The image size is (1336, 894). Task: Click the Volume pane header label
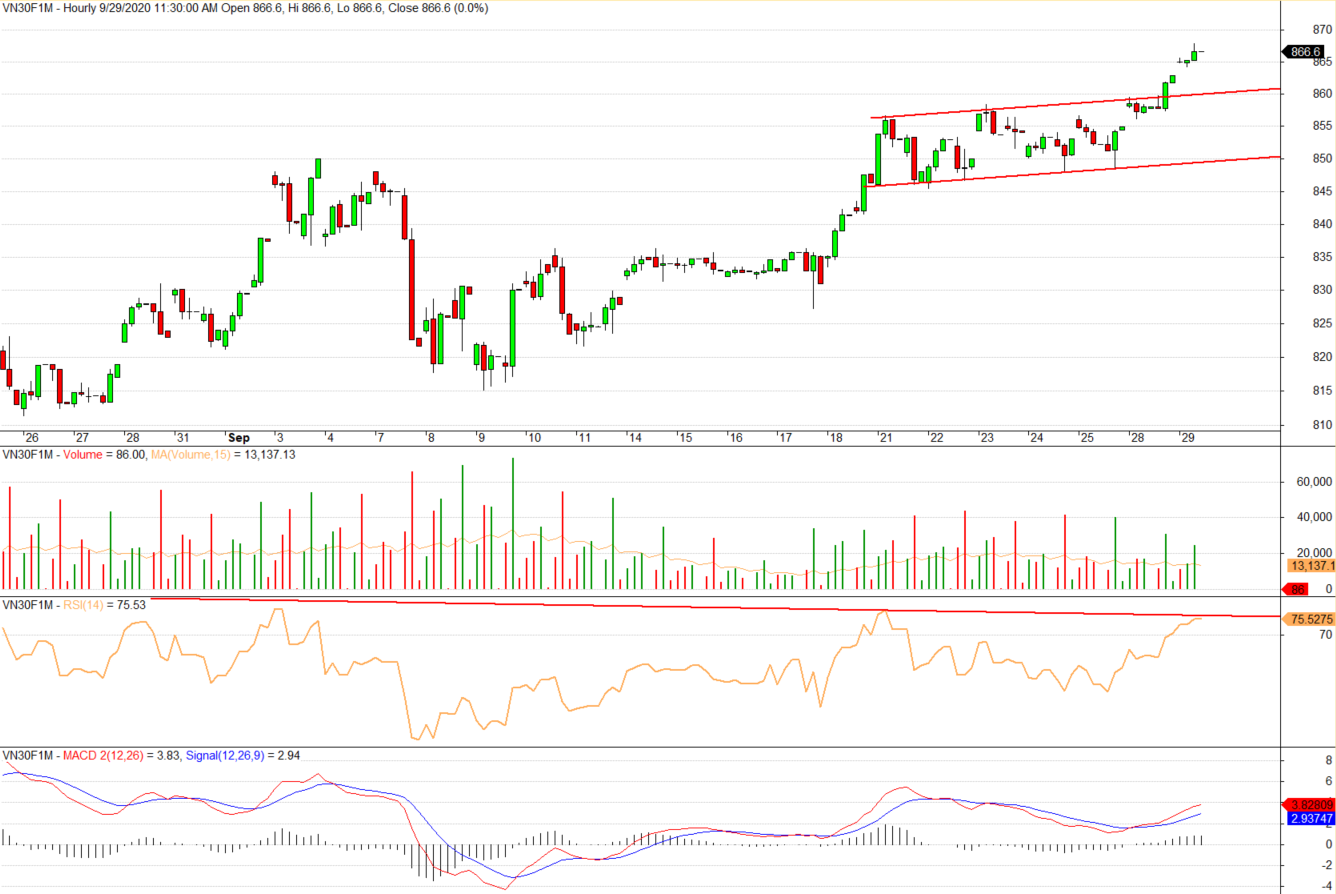click(74, 454)
